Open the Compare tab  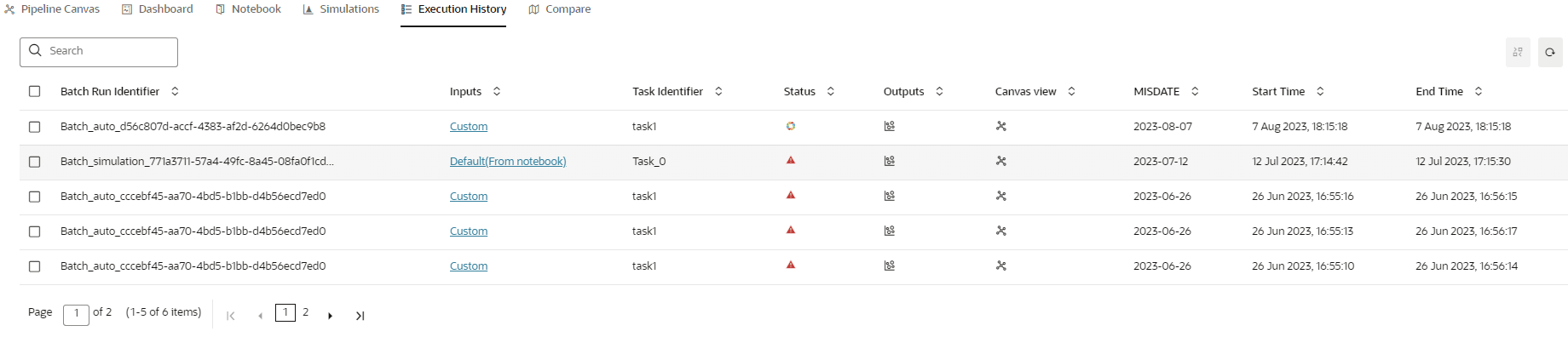coord(559,9)
